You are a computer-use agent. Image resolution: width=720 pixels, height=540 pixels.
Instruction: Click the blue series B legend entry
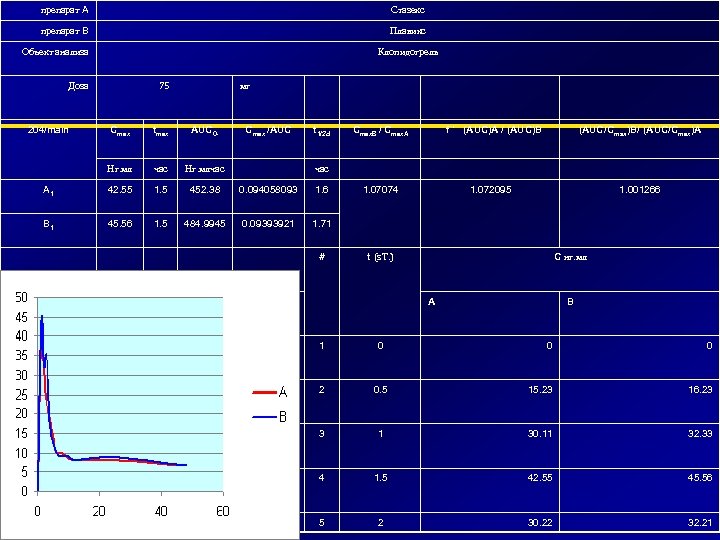click(270, 417)
